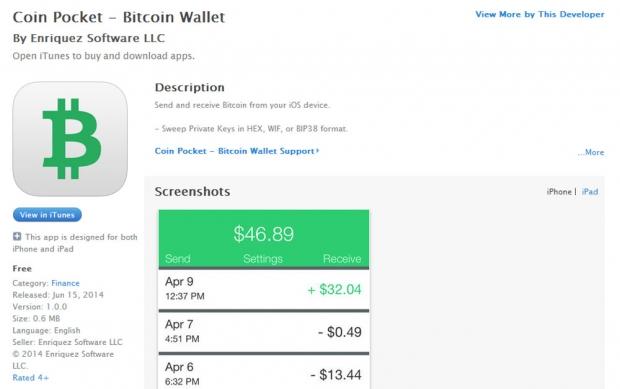Viewport: 620px width, 389px height.
Task: Expand description with the ...More link
Action: 591,152
